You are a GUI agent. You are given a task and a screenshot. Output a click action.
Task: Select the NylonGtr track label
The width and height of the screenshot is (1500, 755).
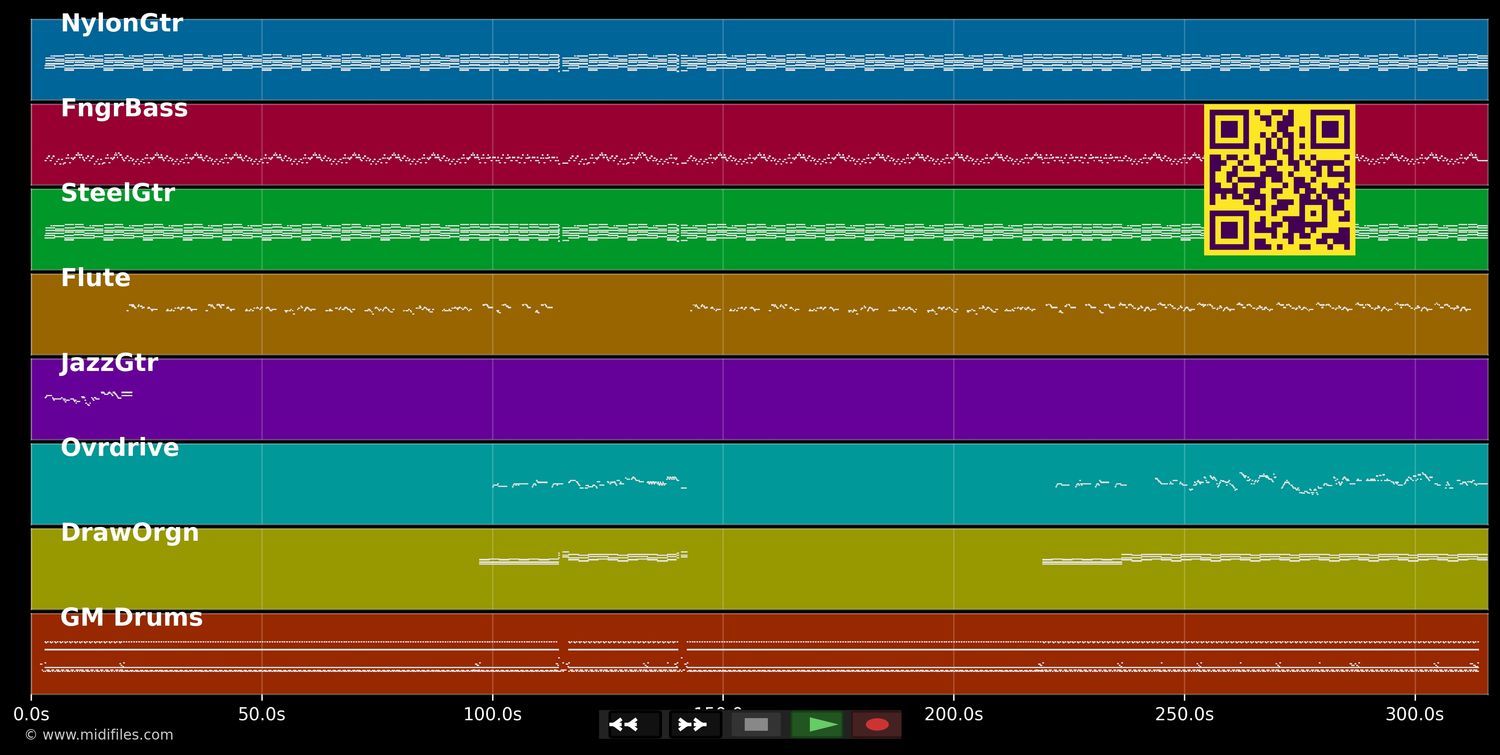(121, 22)
